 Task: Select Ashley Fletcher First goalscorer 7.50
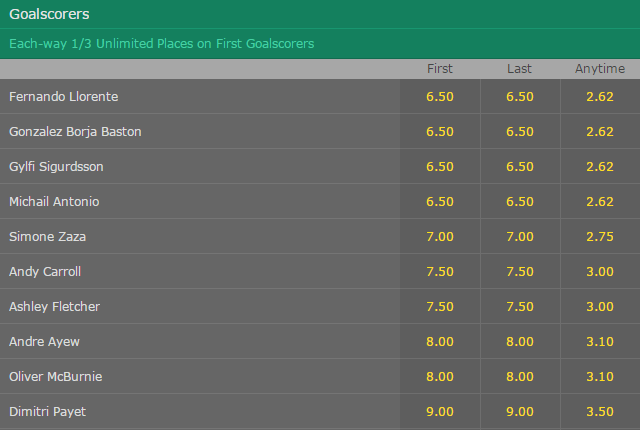click(x=440, y=307)
